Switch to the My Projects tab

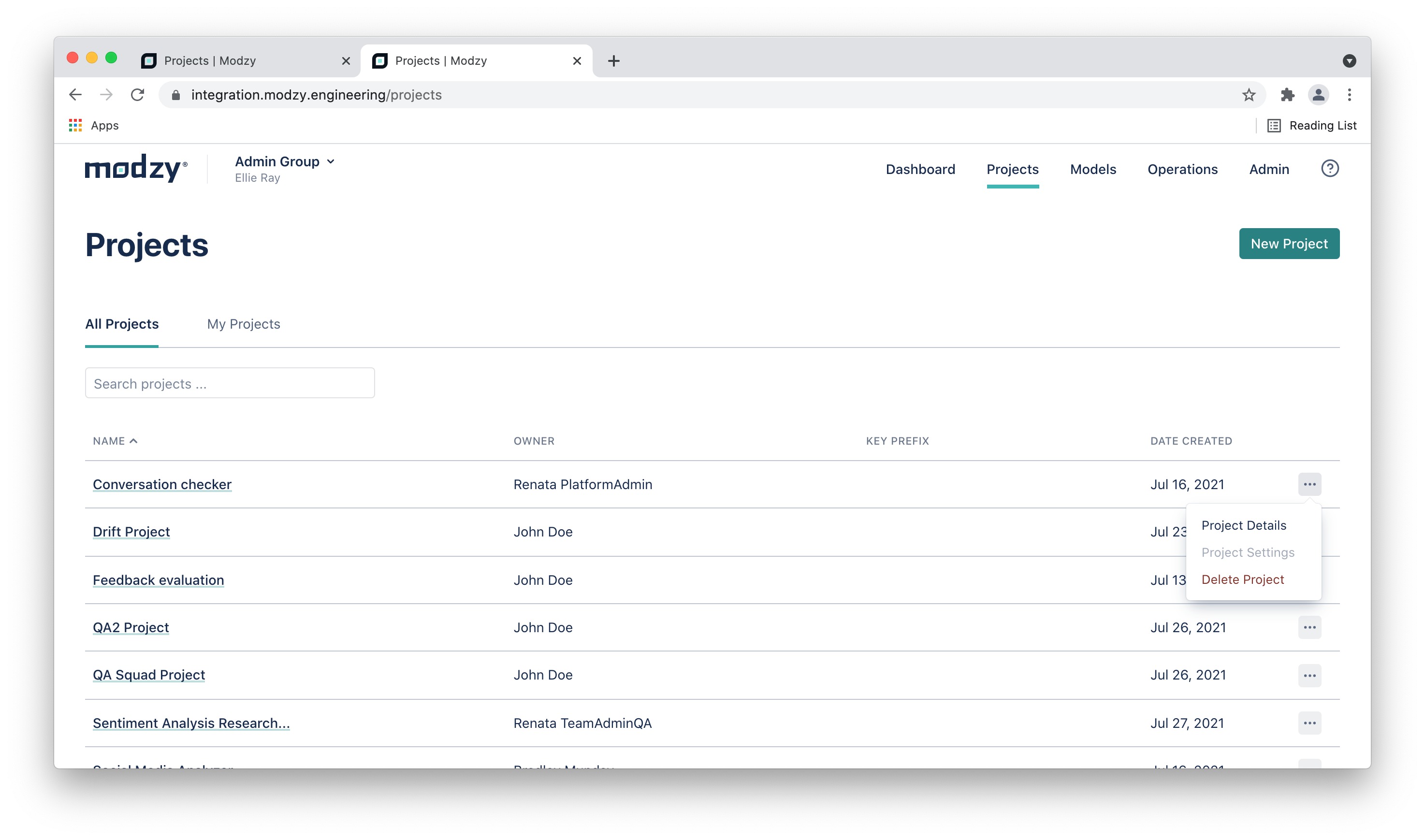(x=243, y=324)
